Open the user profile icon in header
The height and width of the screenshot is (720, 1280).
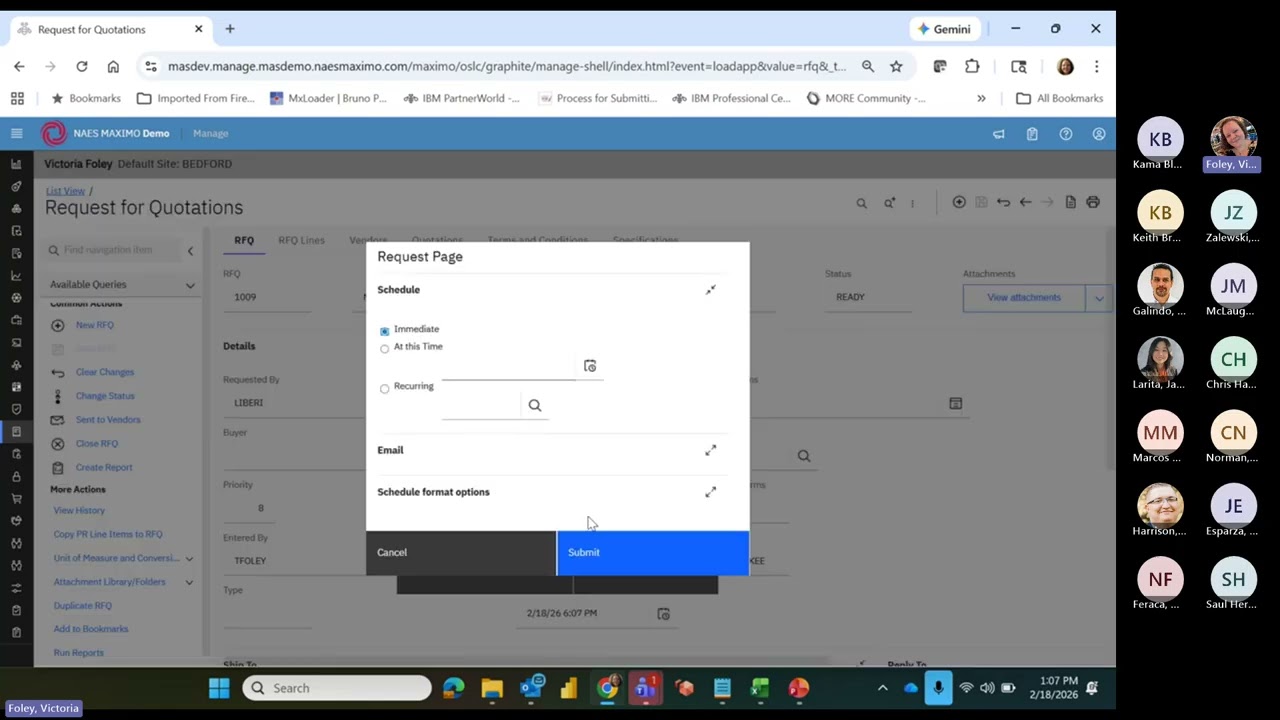click(x=1099, y=133)
